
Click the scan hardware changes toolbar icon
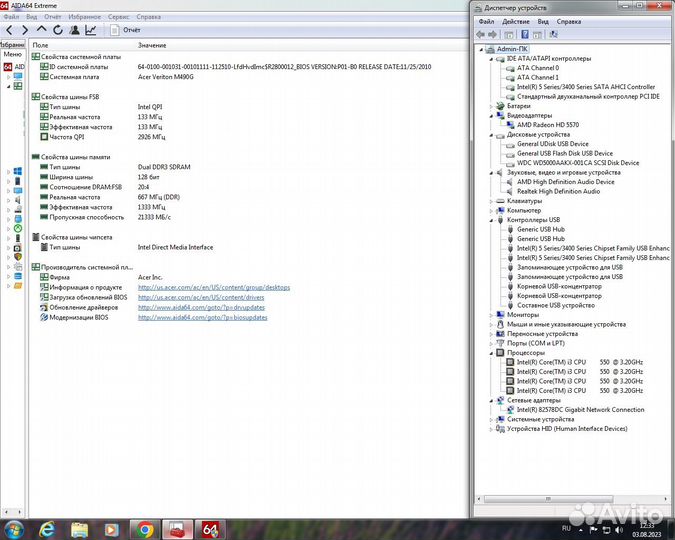pyautogui.click(x=554, y=34)
